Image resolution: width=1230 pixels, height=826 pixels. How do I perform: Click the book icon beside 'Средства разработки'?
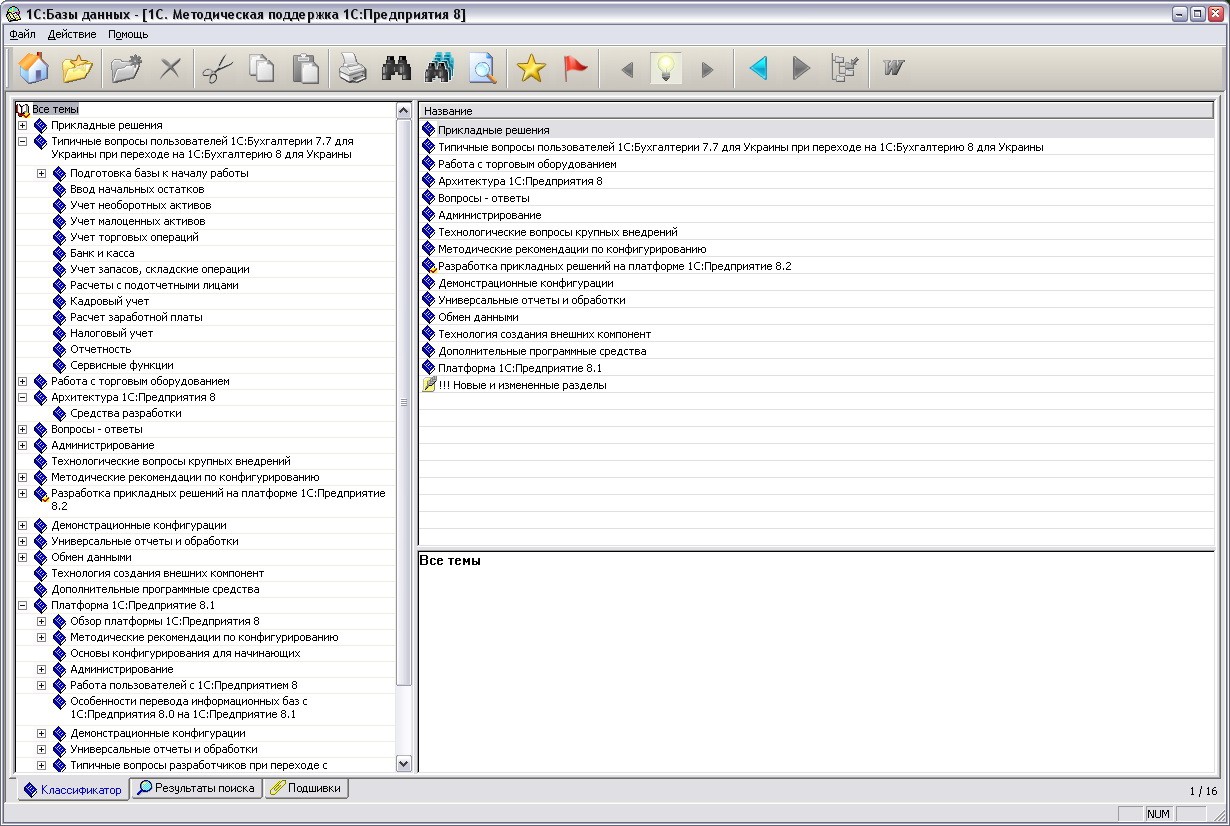coord(59,413)
